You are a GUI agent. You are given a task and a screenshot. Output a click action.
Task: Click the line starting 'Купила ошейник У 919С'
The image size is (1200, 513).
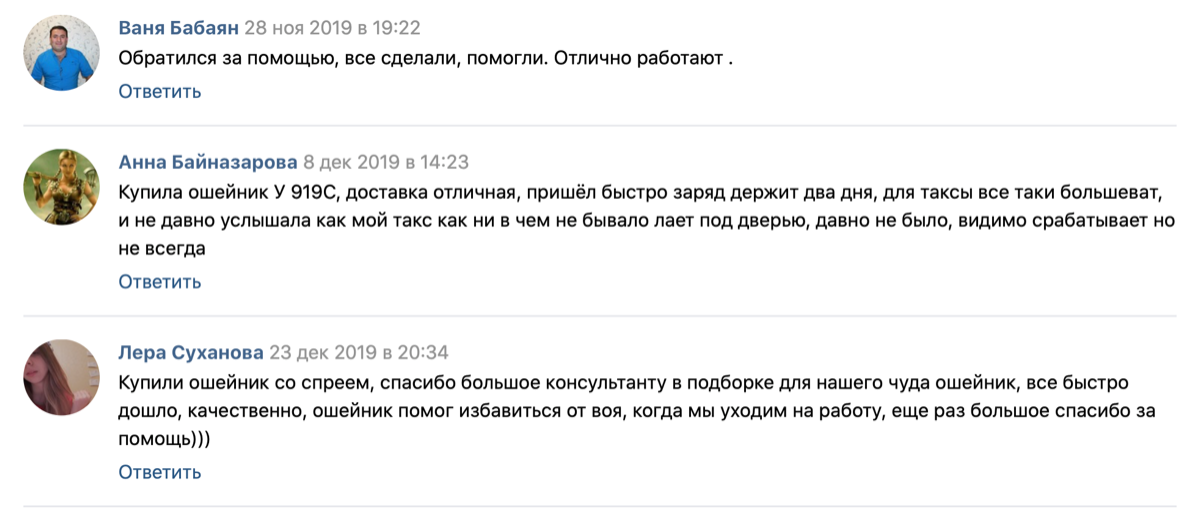tap(641, 192)
